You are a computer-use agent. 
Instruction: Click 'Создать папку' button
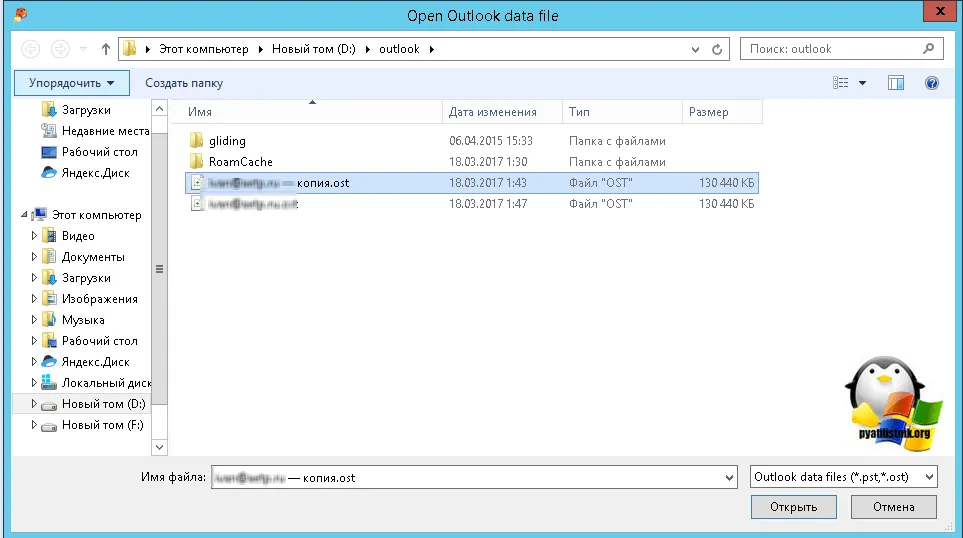184,83
